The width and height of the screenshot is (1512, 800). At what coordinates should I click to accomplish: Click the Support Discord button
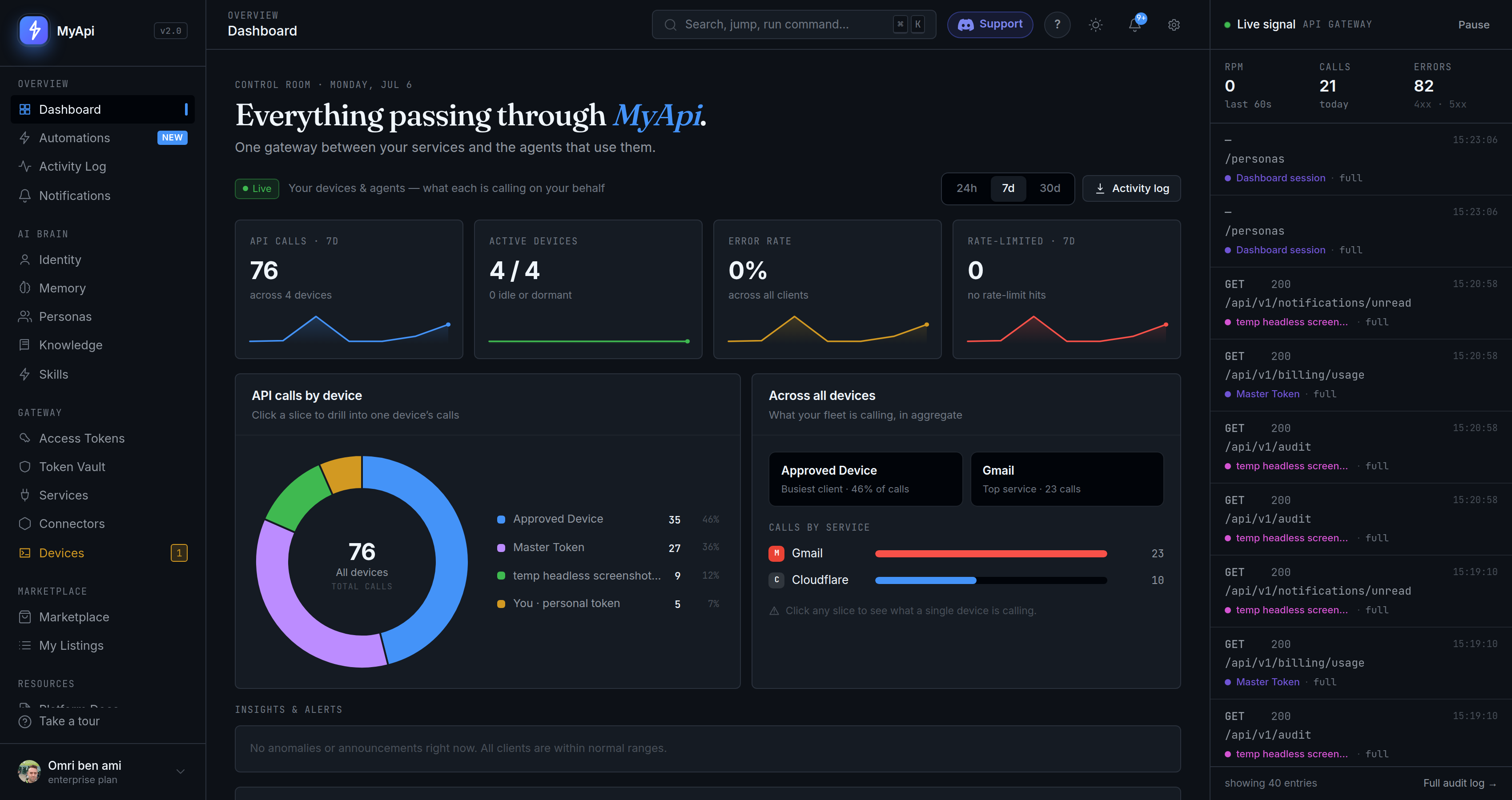(990, 24)
